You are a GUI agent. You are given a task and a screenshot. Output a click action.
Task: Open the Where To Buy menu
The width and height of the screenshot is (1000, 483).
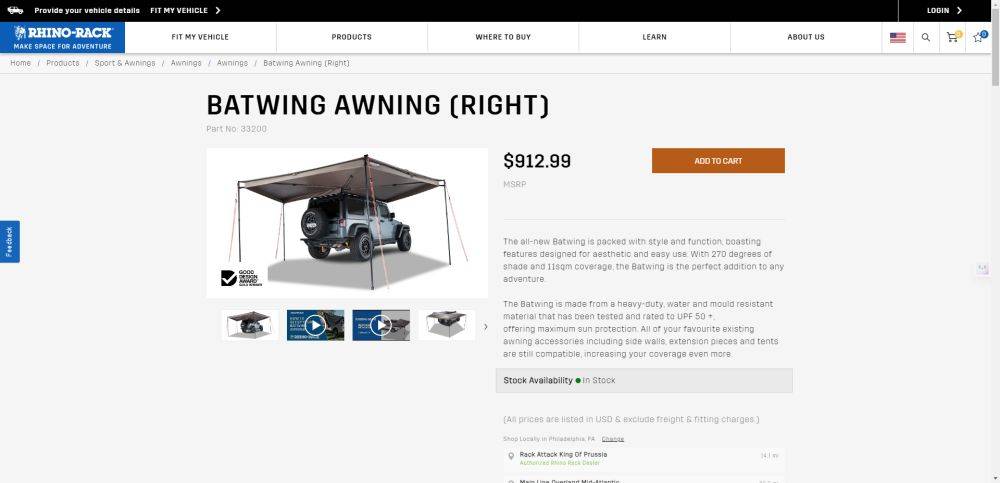click(503, 37)
